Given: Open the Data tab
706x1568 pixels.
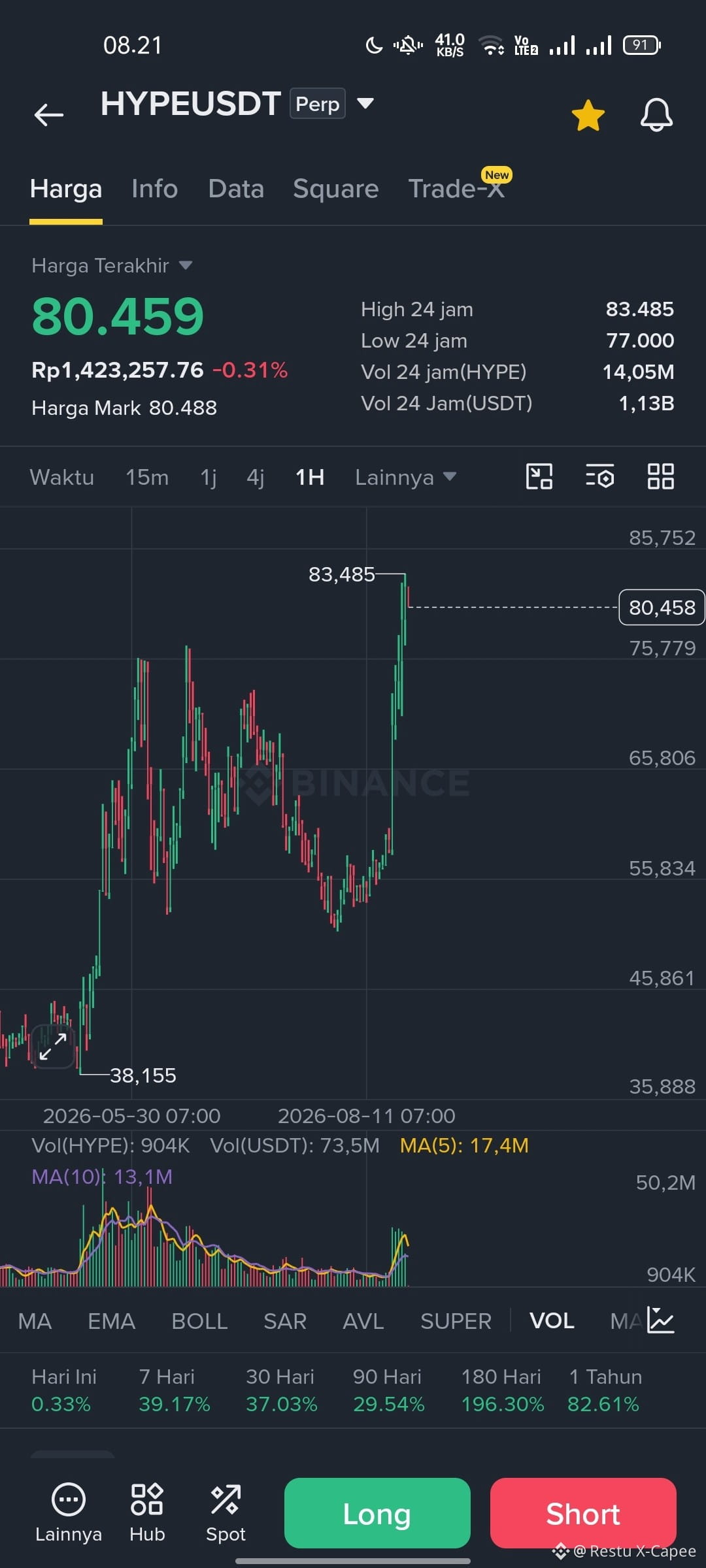Looking at the screenshot, I should coord(236,189).
